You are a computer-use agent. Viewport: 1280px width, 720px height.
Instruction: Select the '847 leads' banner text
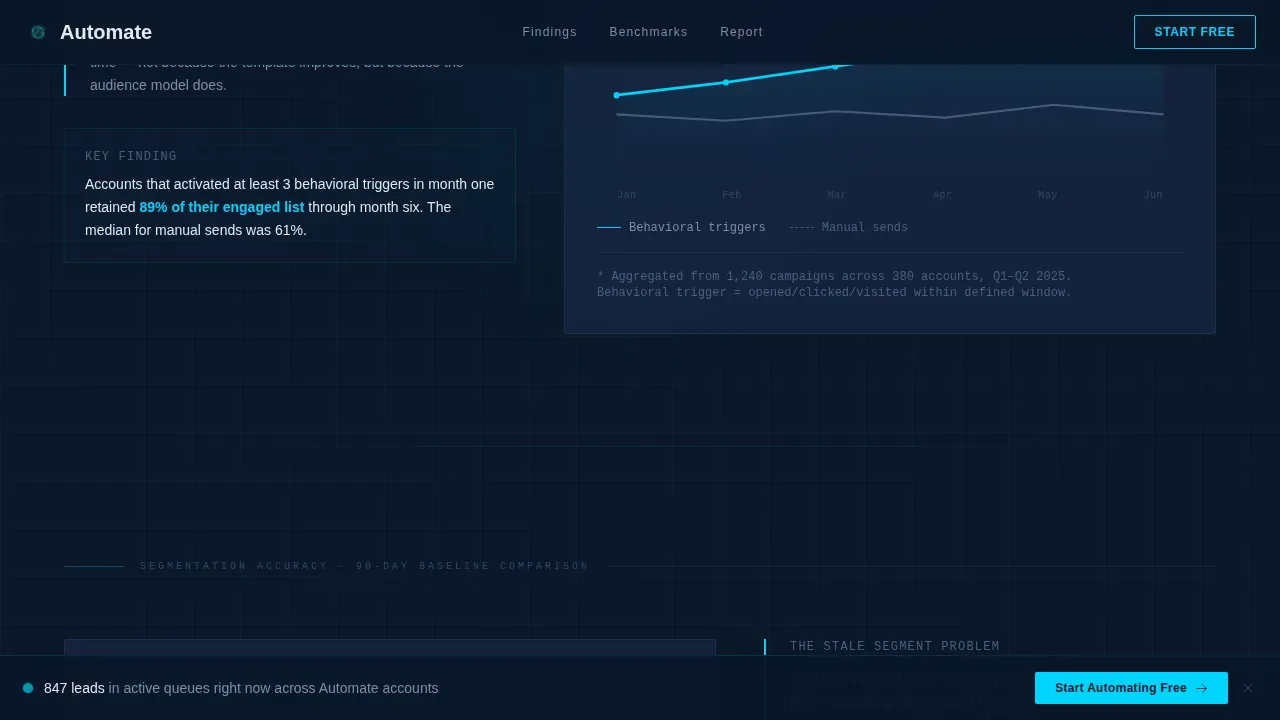click(x=74, y=688)
